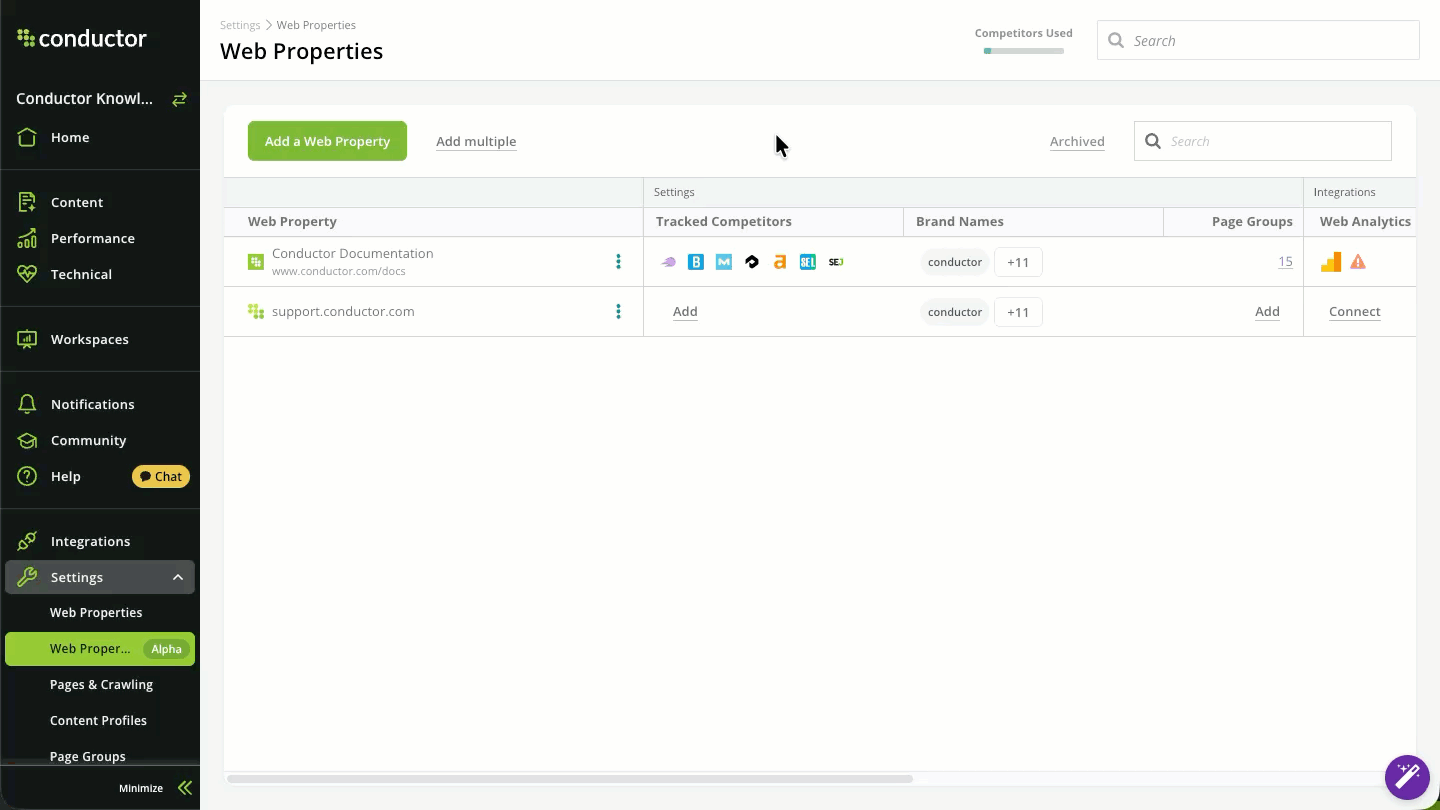1440x810 pixels.
Task: Open the Content section
Action: click(x=77, y=202)
